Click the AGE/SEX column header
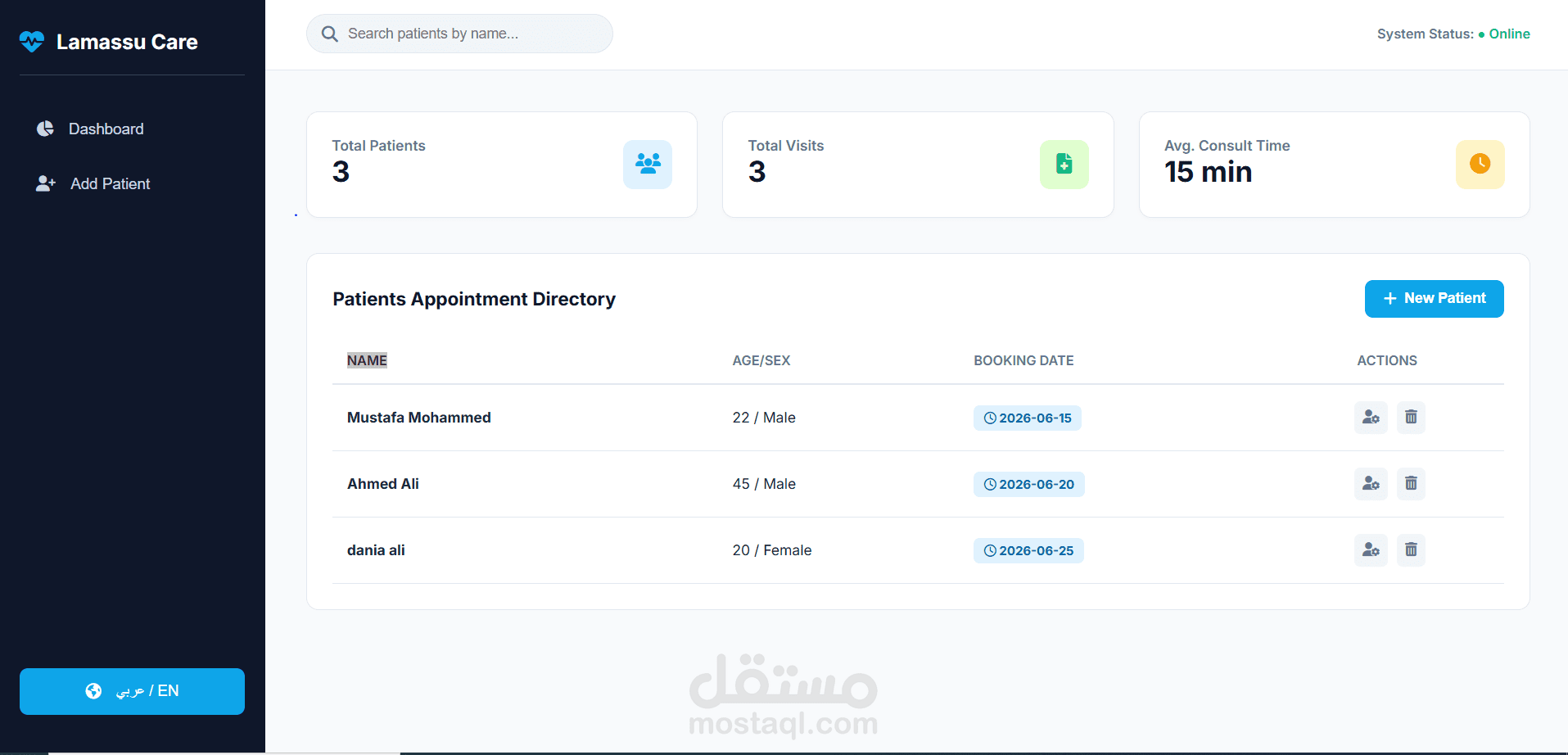The width and height of the screenshot is (1568, 755). pos(761,360)
